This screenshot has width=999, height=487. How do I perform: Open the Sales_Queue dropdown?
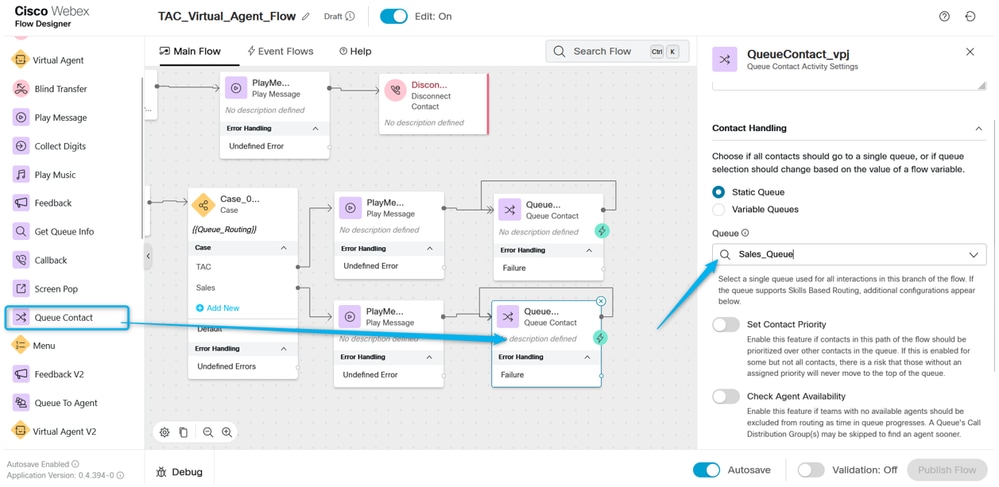pos(974,255)
